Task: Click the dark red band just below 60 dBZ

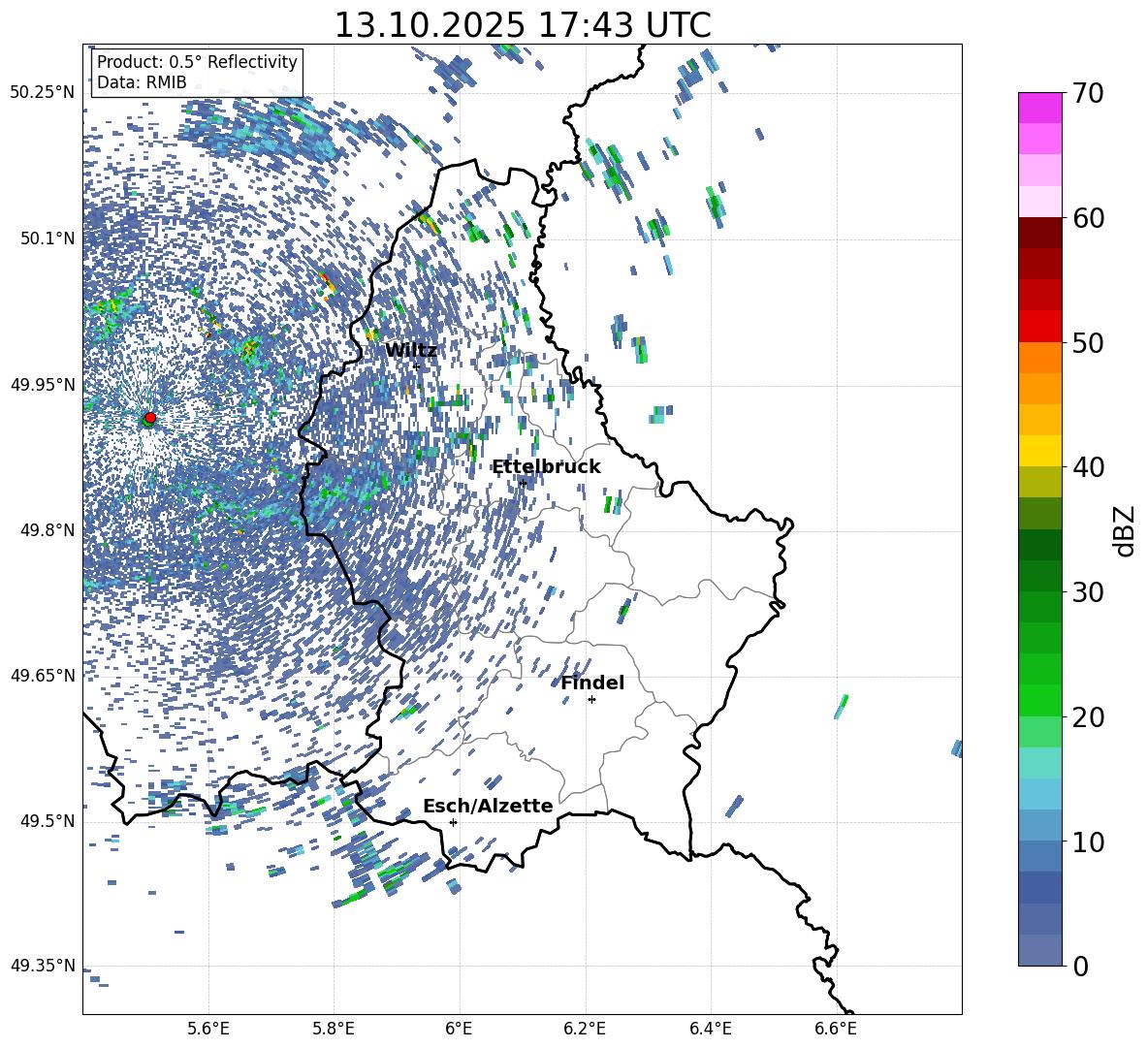Action: pyautogui.click(x=1039, y=233)
